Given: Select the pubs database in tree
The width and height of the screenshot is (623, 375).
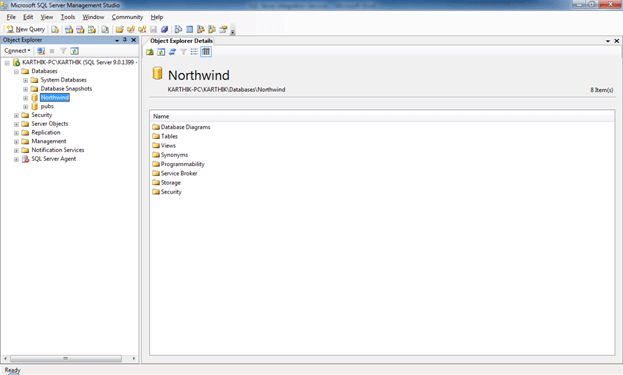Looking at the screenshot, I should pos(47,106).
